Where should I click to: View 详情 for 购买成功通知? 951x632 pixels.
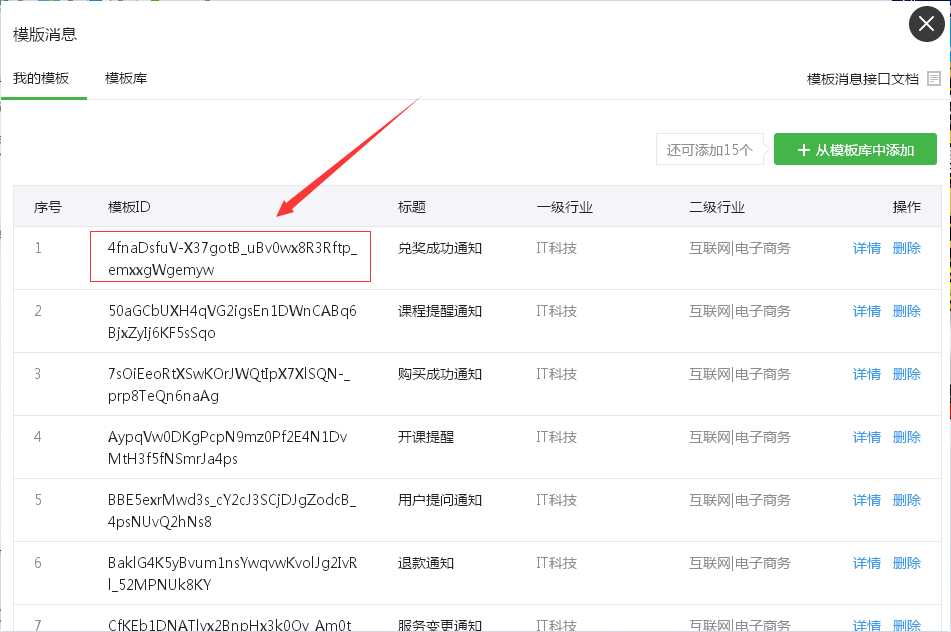point(867,374)
